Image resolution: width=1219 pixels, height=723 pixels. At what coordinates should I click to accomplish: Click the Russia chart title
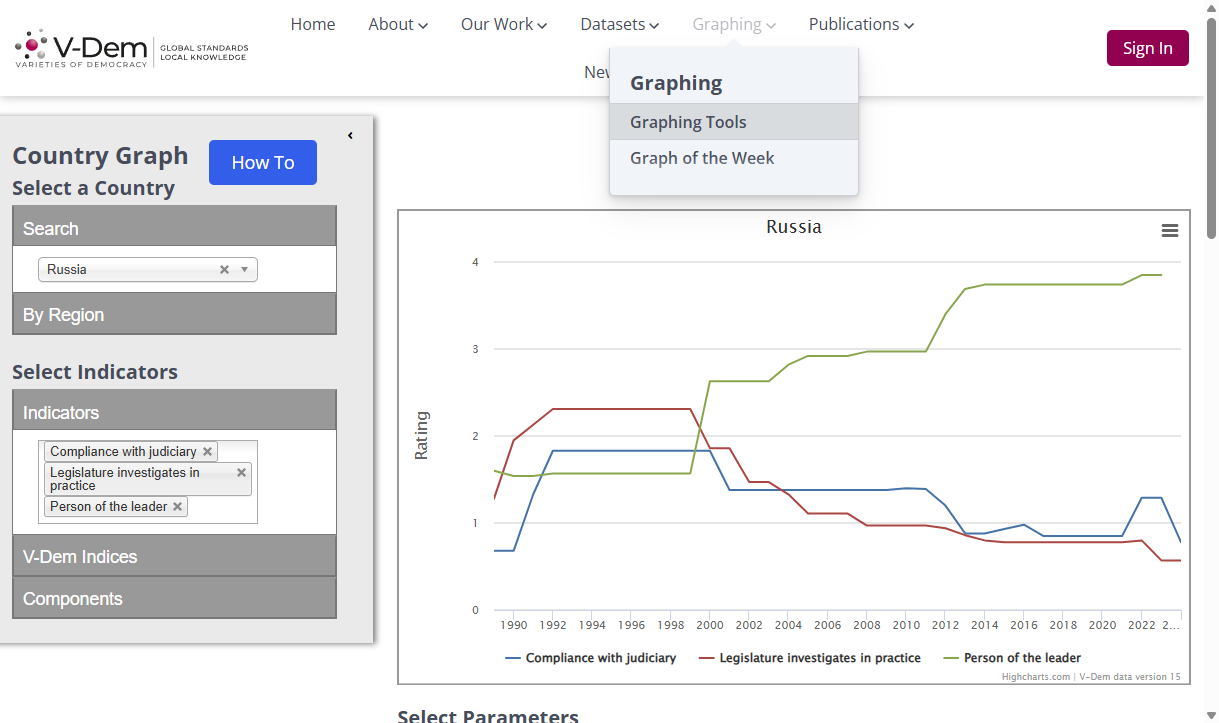(794, 227)
